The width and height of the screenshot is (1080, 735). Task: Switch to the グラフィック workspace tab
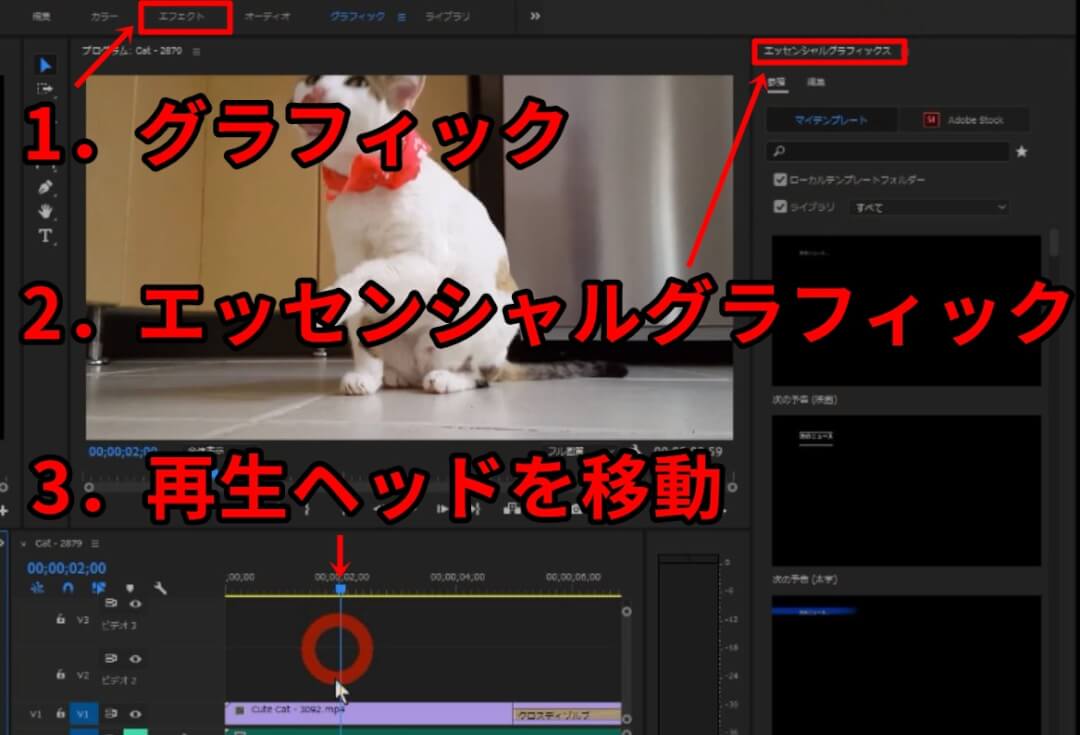pyautogui.click(x=357, y=17)
